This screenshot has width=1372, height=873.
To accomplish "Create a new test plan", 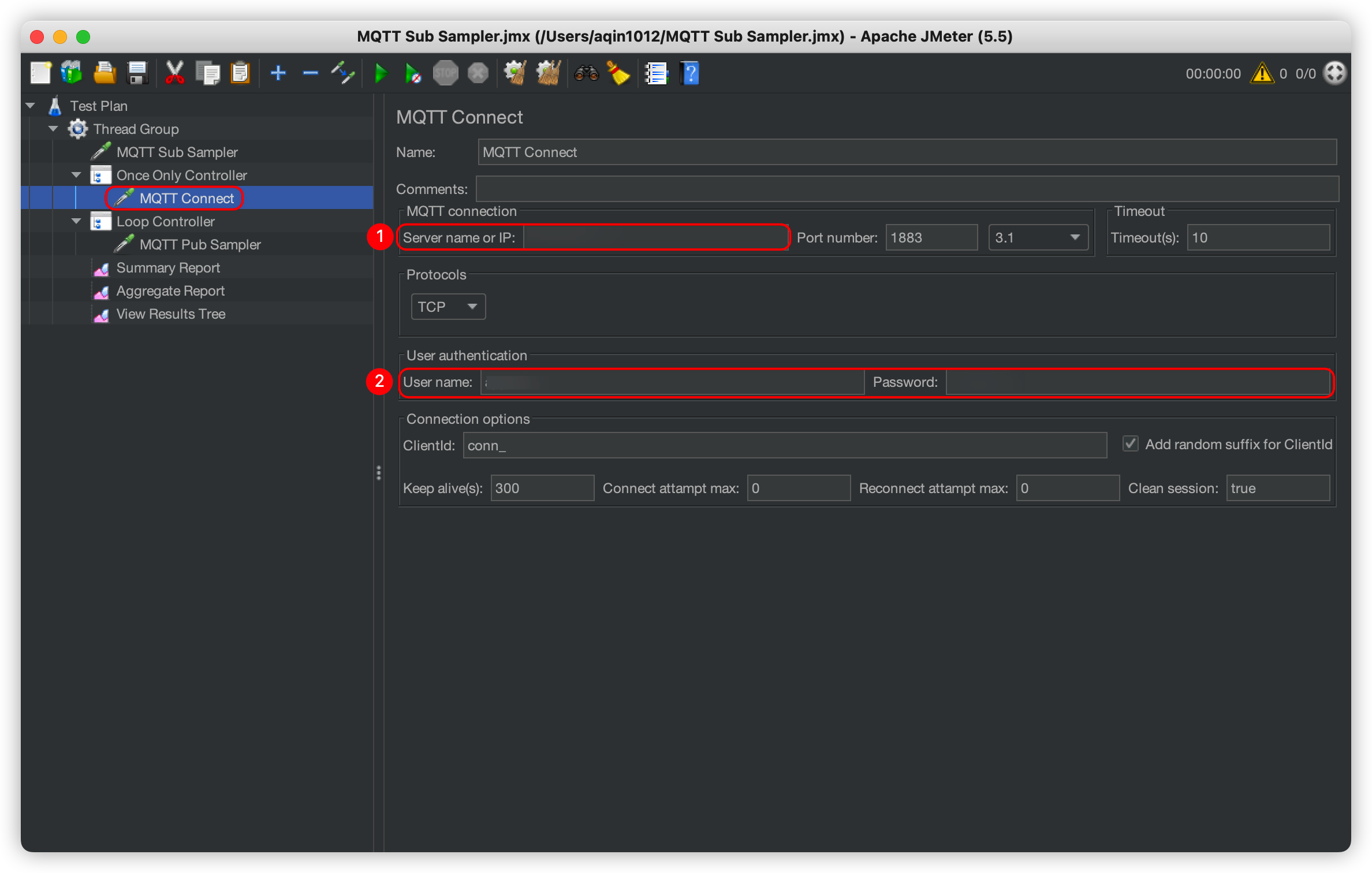I will [x=39, y=73].
